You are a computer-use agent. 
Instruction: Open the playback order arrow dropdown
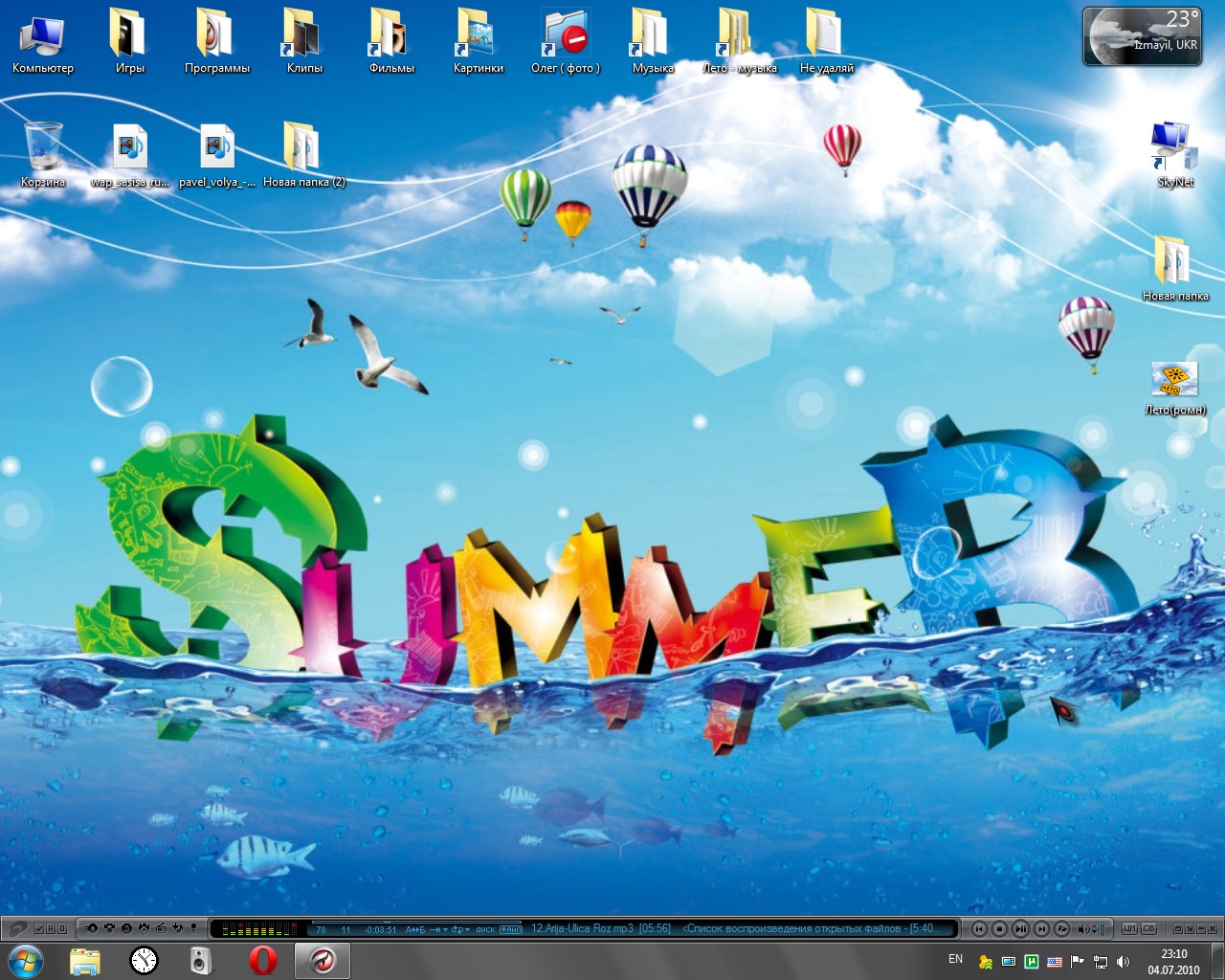(x=438, y=929)
